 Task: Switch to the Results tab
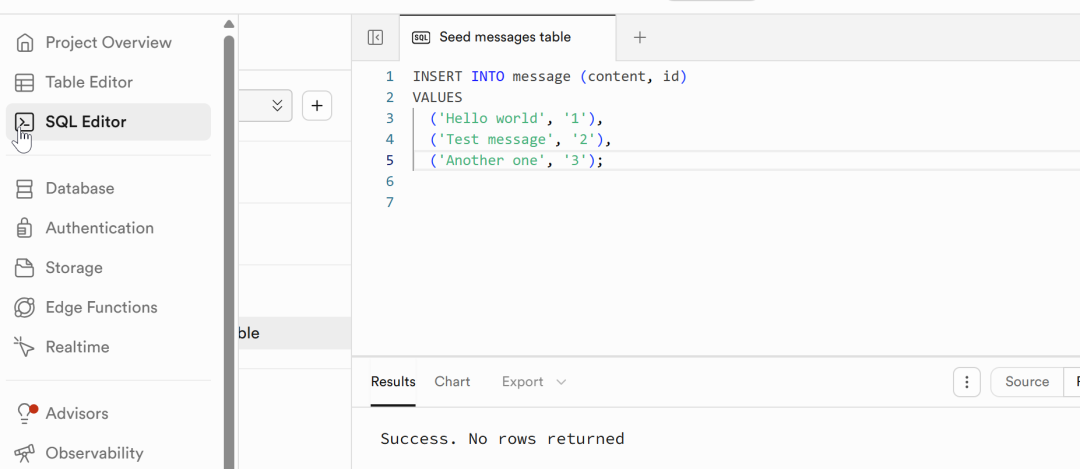[x=393, y=382]
